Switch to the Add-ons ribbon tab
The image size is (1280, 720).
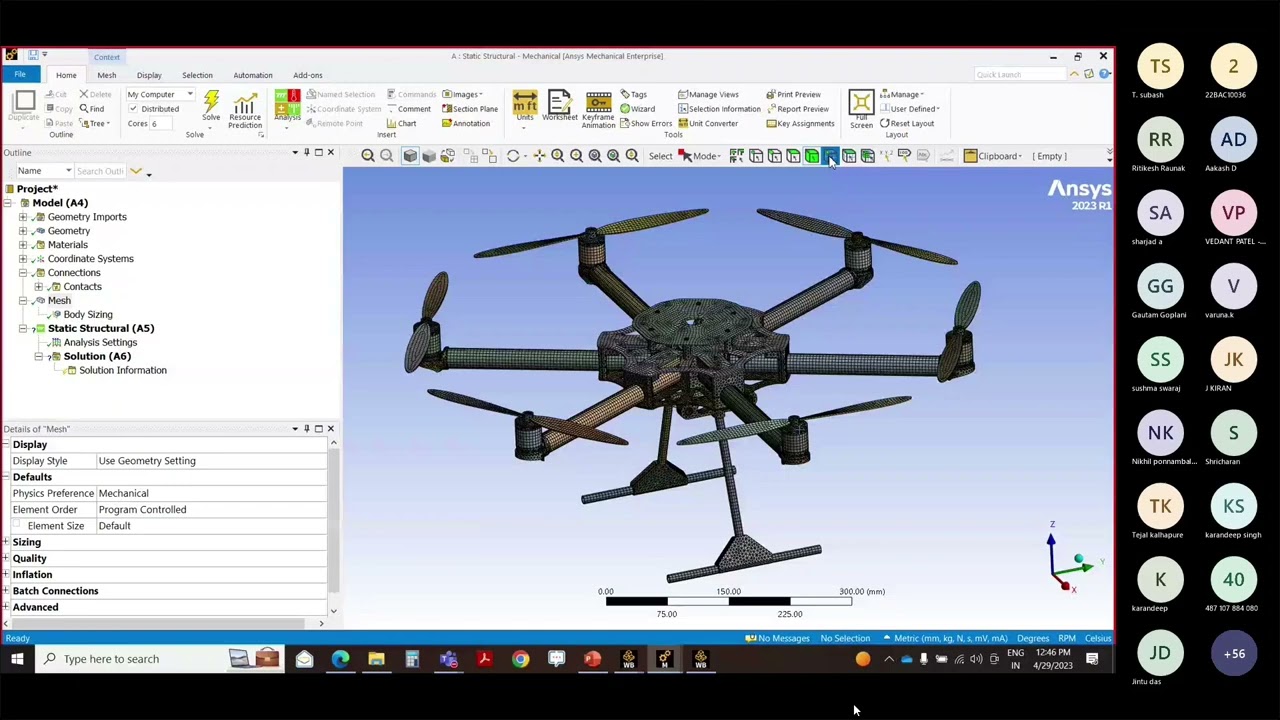307,75
